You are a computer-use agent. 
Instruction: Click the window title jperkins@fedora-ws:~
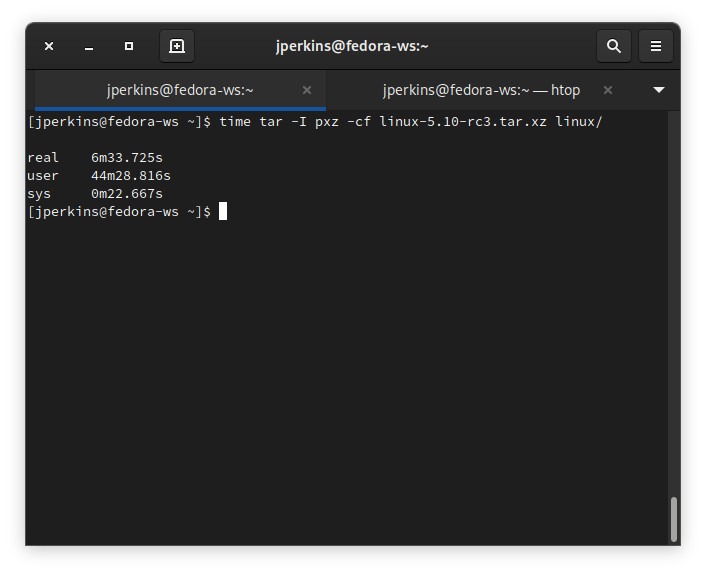click(x=352, y=46)
